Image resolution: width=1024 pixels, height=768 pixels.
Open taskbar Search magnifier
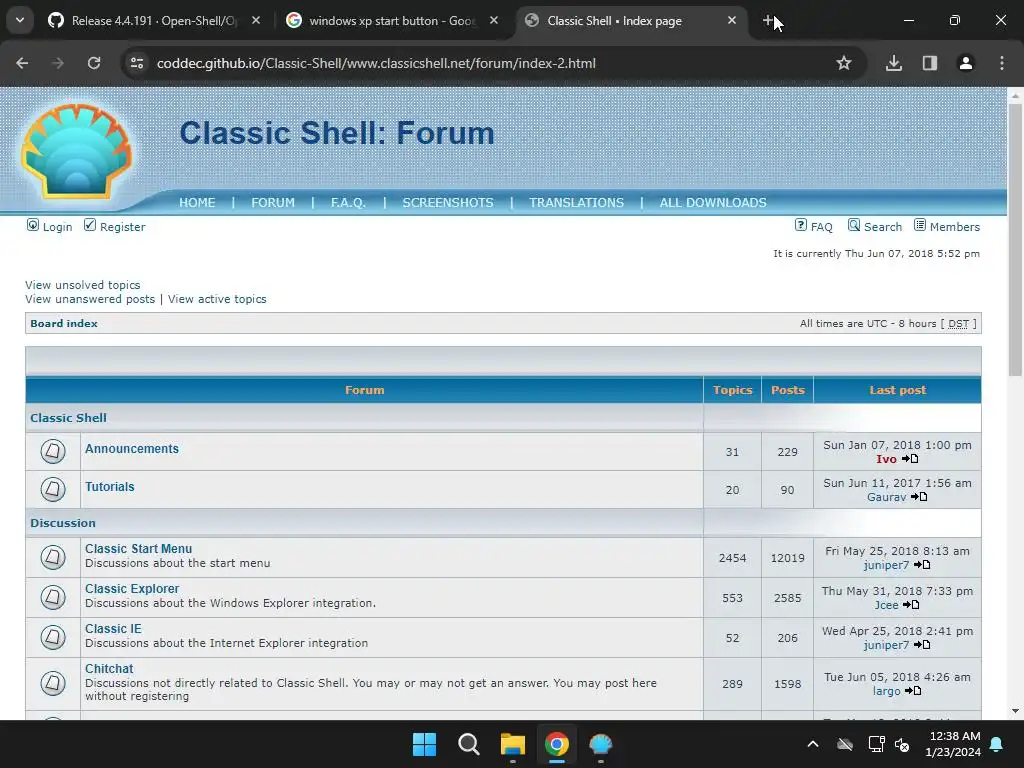click(469, 744)
